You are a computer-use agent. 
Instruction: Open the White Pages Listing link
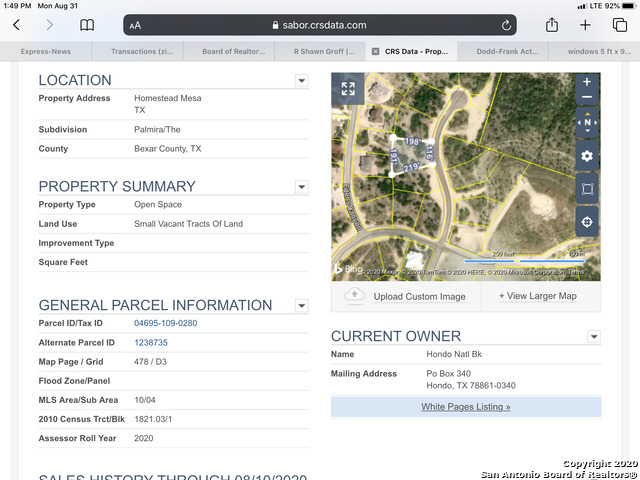pyautogui.click(x=466, y=407)
